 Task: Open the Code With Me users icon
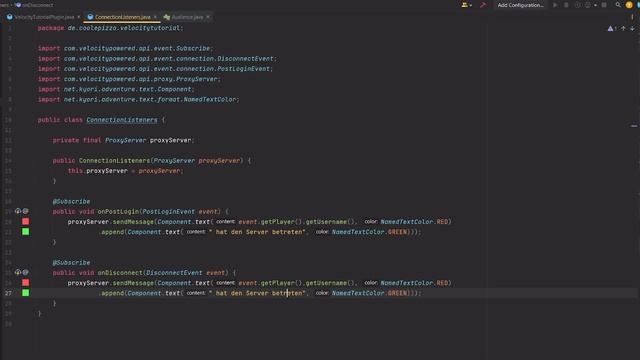click(x=466, y=5)
